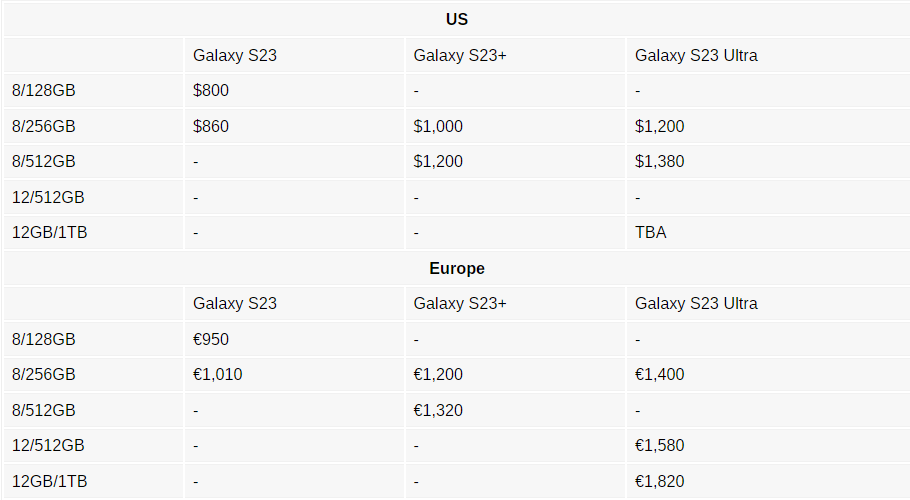This screenshot has height=500, width=910.
Task: Select the €1,010 Galaxy S23 price
Action: pyautogui.click(x=218, y=375)
